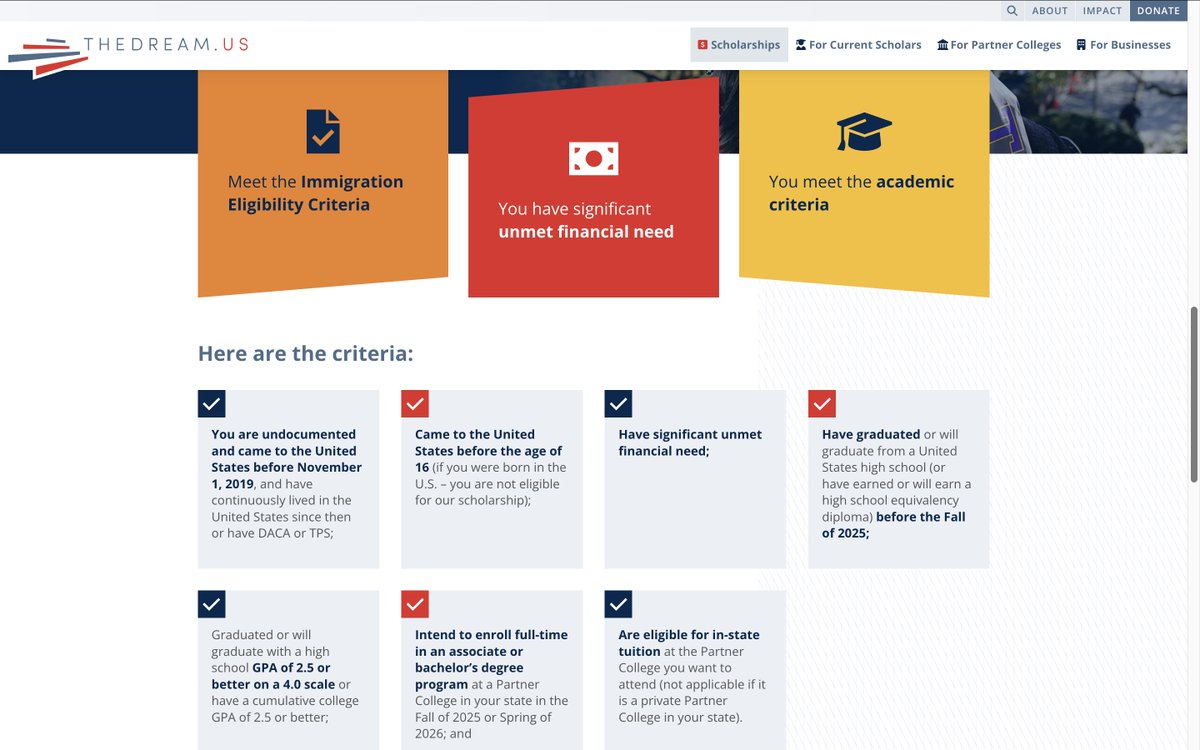Select the academic criteria card text
The width and height of the screenshot is (1200, 750).
coord(861,193)
